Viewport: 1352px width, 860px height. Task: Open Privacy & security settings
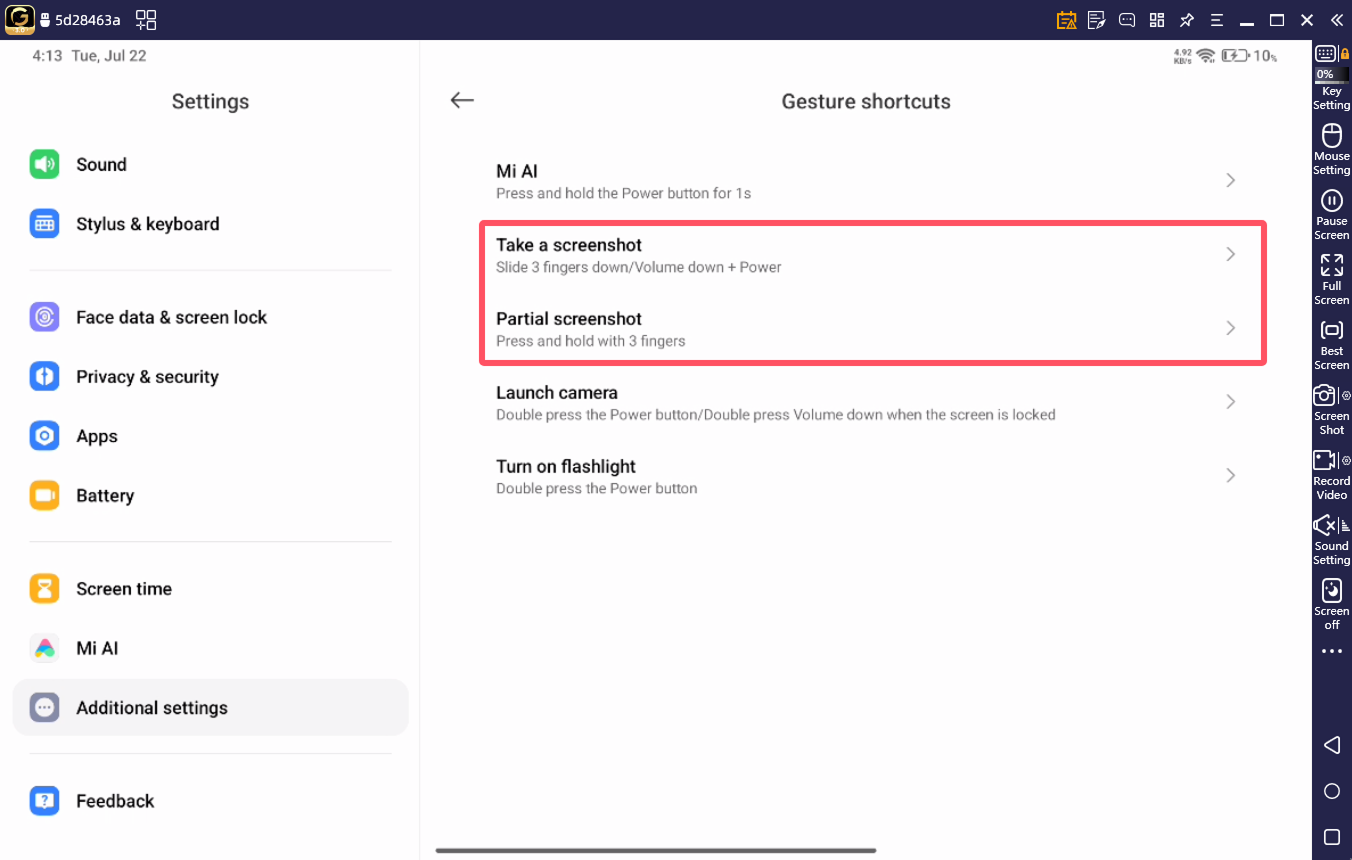(210, 377)
